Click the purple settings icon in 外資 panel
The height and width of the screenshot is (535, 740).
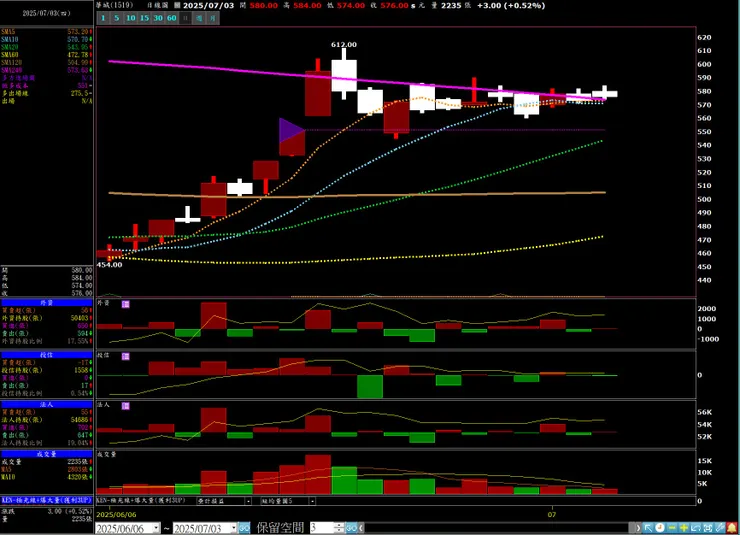tap(126, 304)
